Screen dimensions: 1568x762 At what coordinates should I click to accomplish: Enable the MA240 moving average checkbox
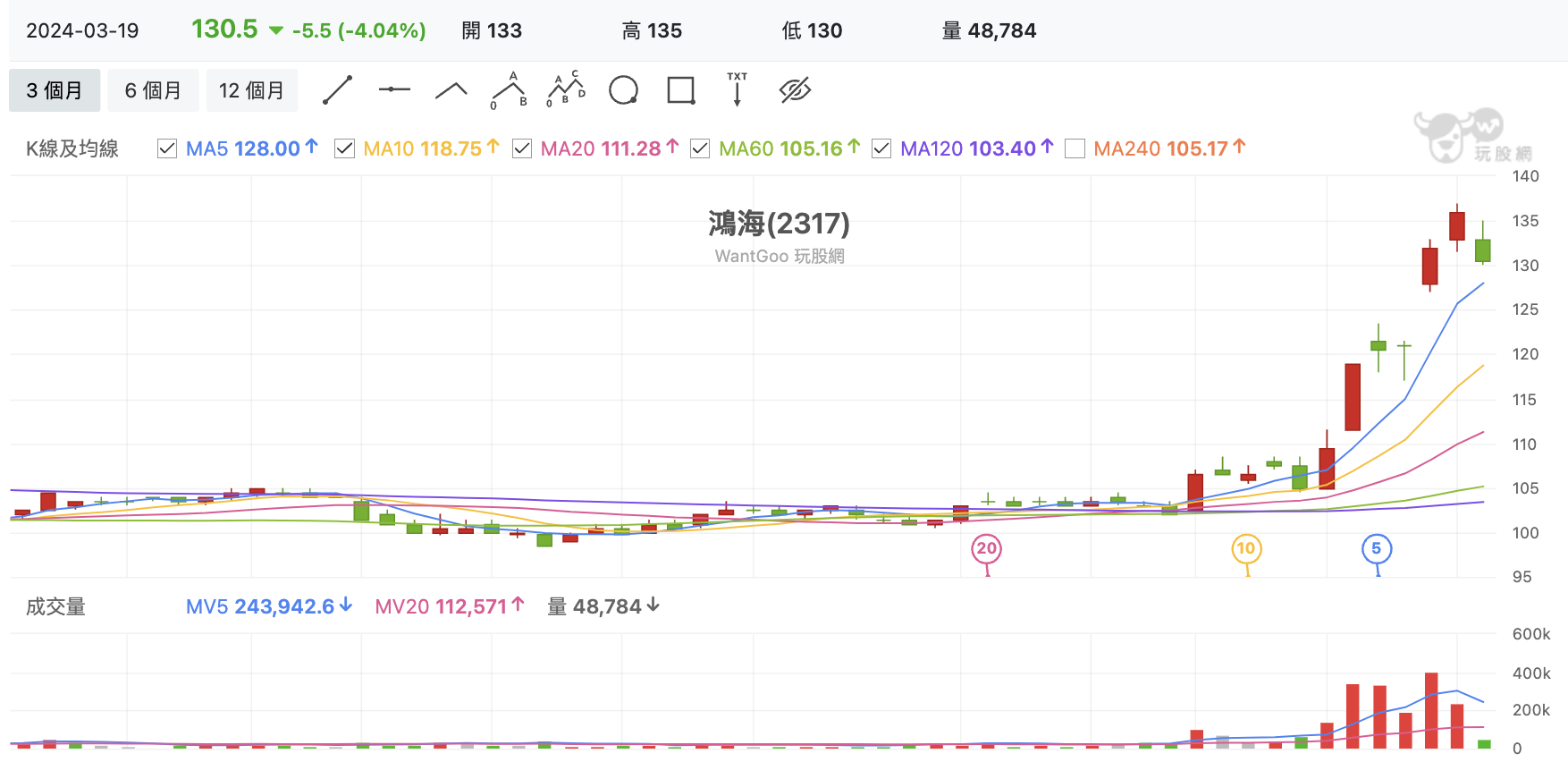(1075, 148)
